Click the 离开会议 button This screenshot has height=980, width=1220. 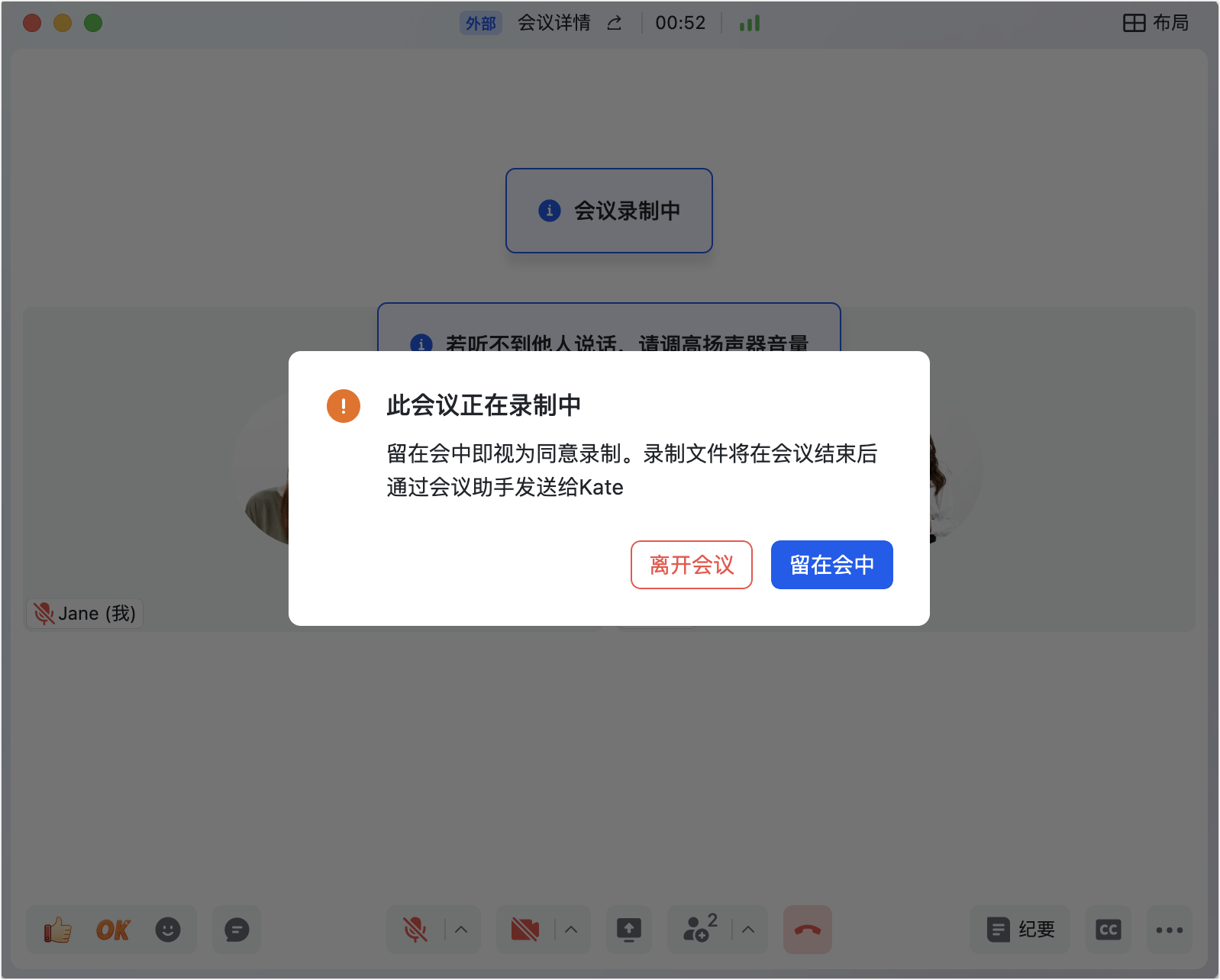click(x=692, y=565)
